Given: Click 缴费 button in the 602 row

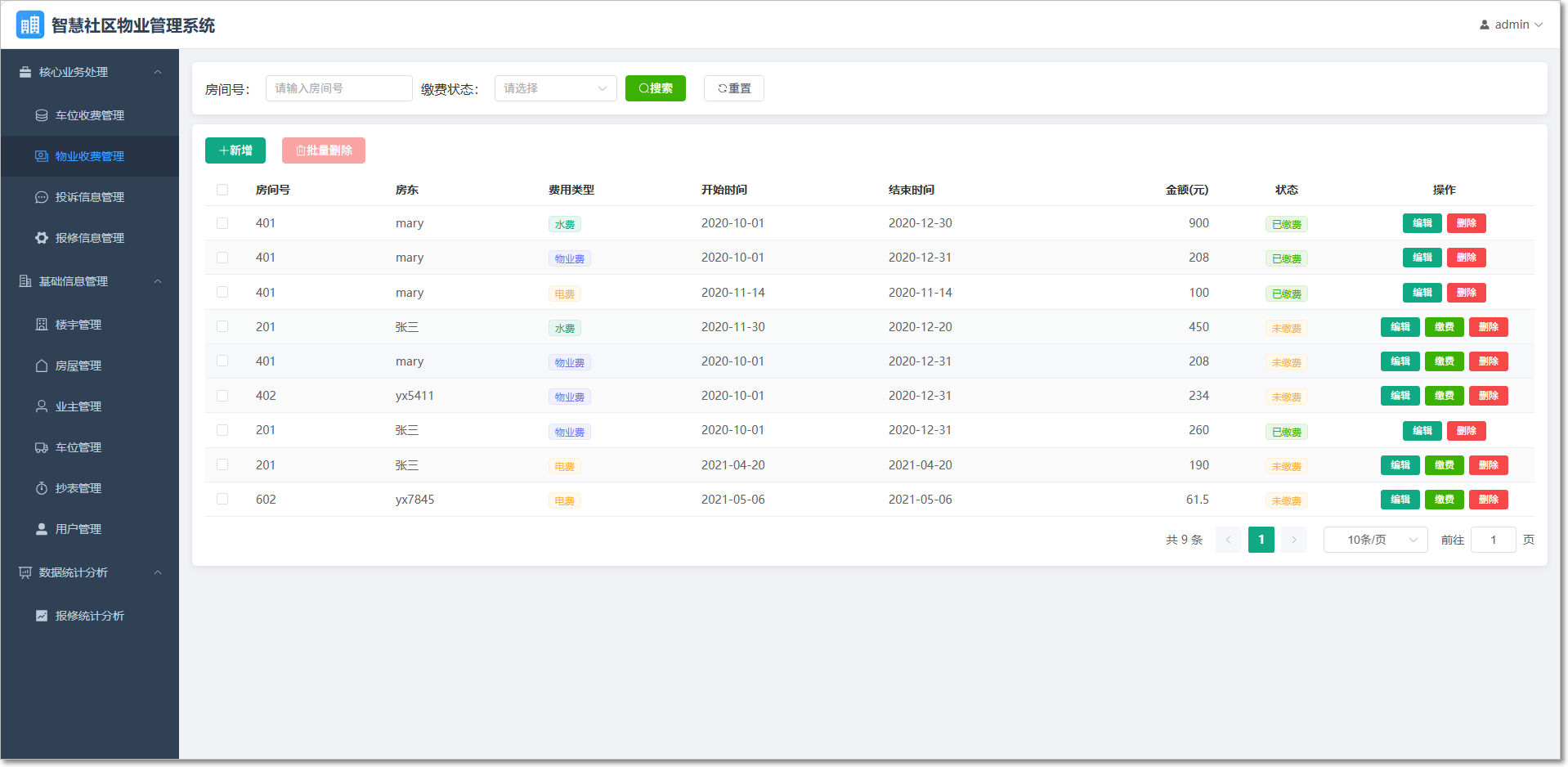Looking at the screenshot, I should click(x=1445, y=500).
